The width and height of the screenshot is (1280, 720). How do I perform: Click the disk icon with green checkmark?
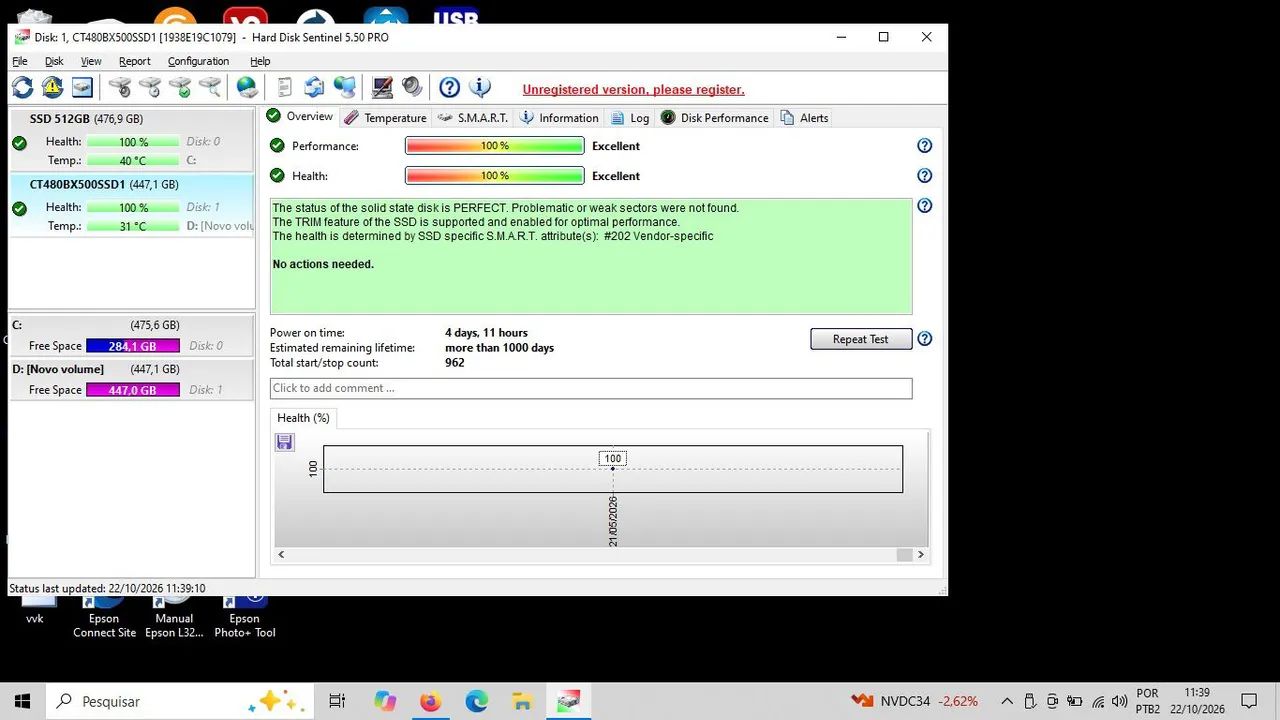click(x=180, y=88)
